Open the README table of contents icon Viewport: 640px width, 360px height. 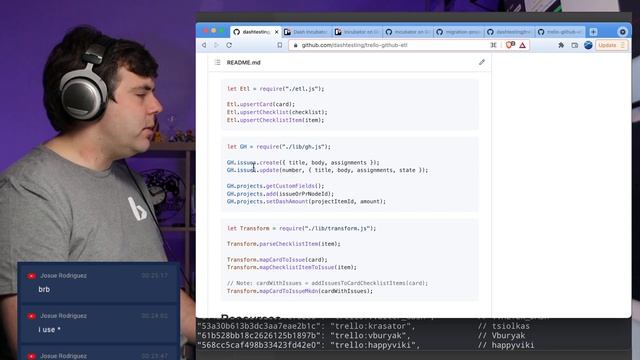(218, 62)
